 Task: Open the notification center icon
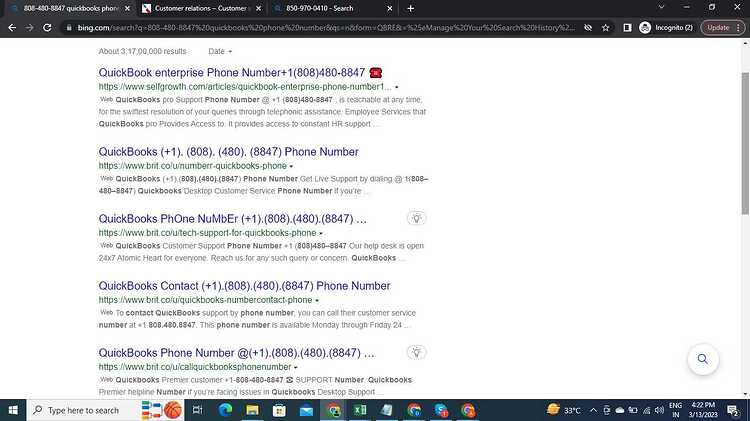coord(732,410)
